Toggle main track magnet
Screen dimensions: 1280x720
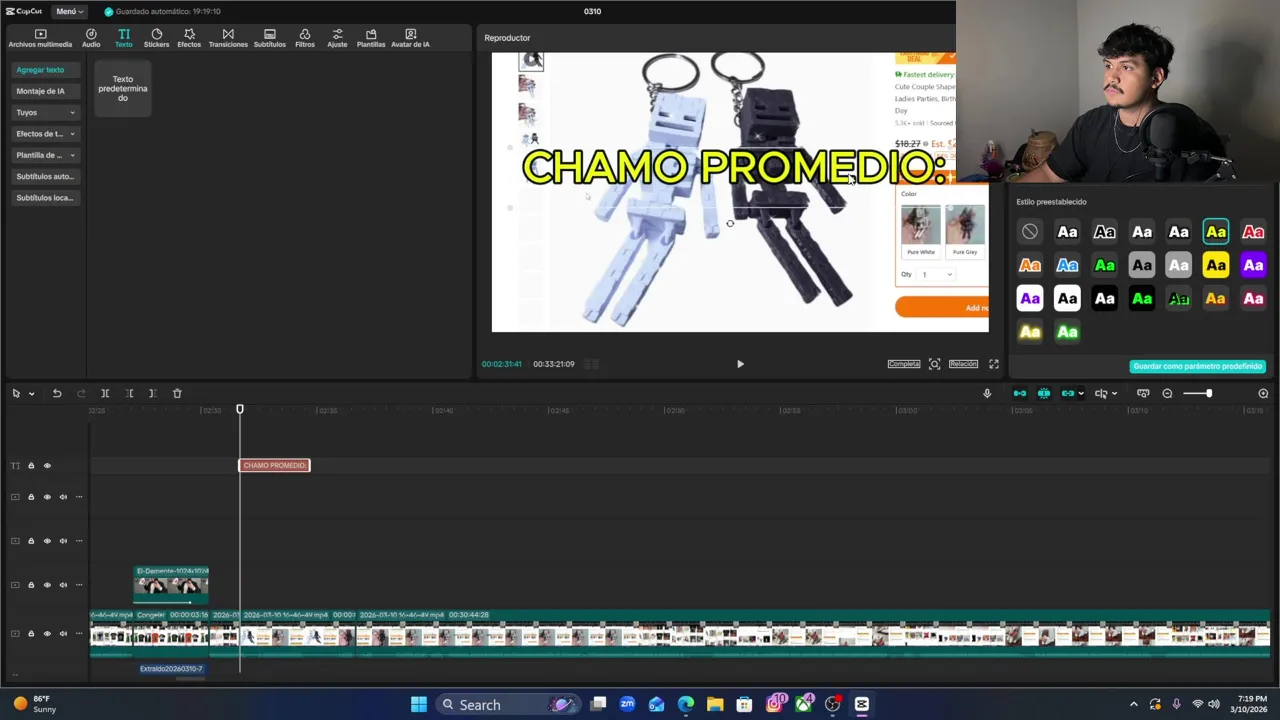[x=1020, y=393]
